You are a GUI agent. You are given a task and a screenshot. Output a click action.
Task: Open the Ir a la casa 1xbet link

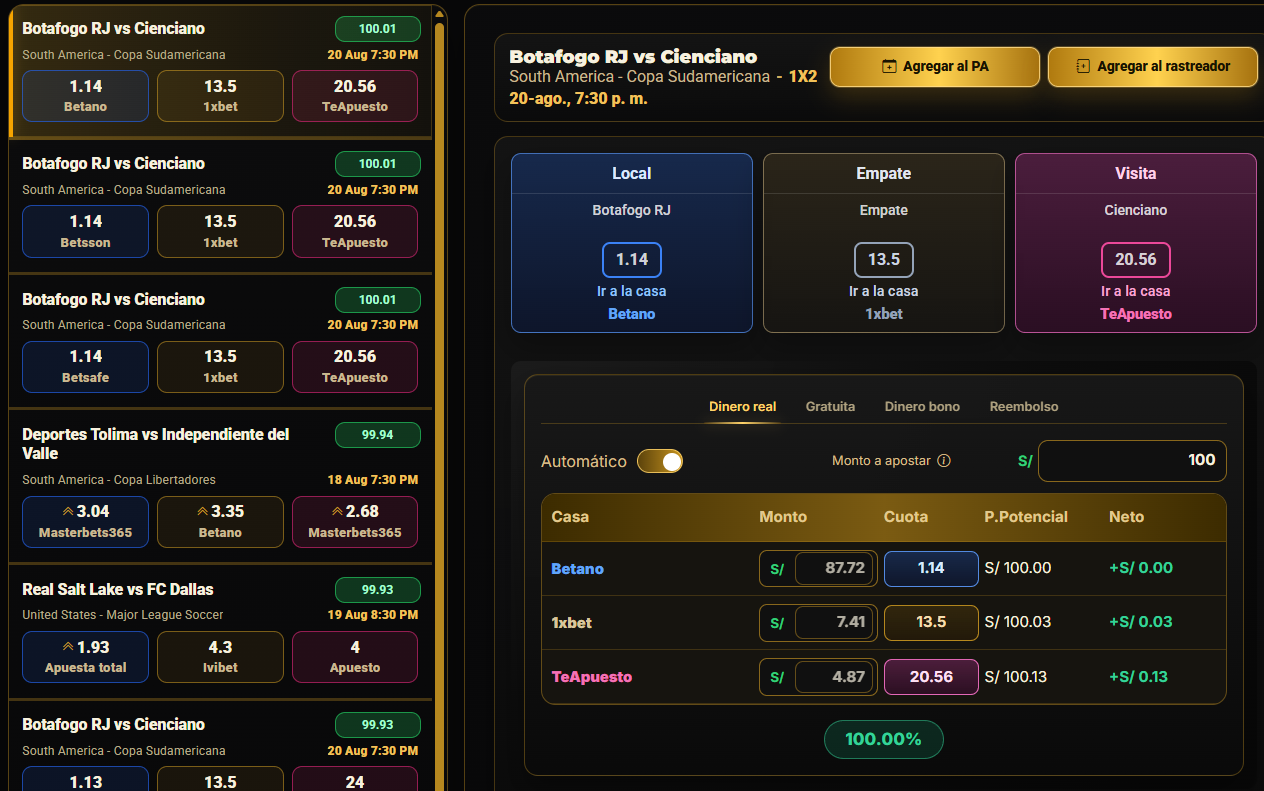884,302
